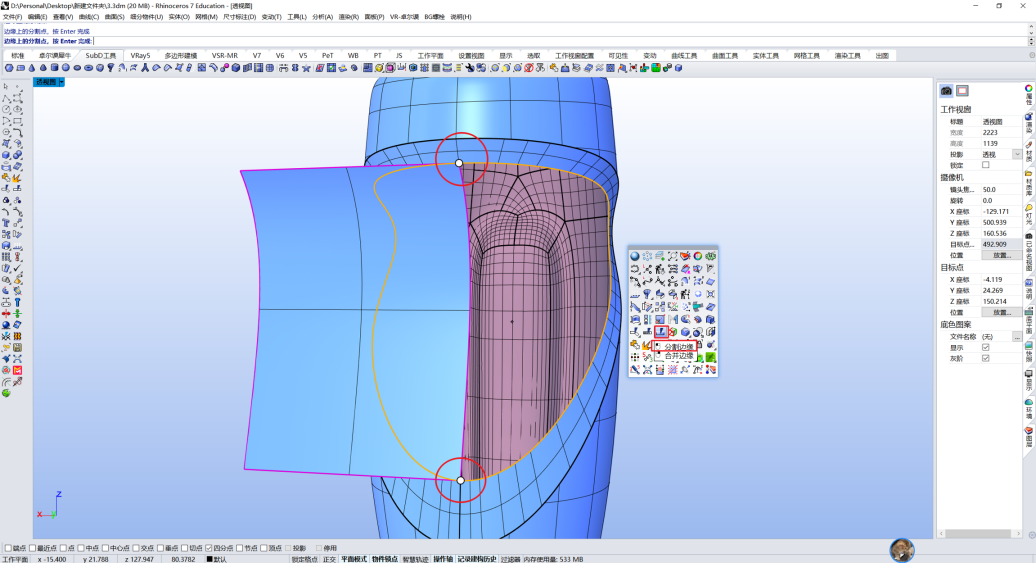Click the SubD sphere primitive icon

(x=65, y=67)
